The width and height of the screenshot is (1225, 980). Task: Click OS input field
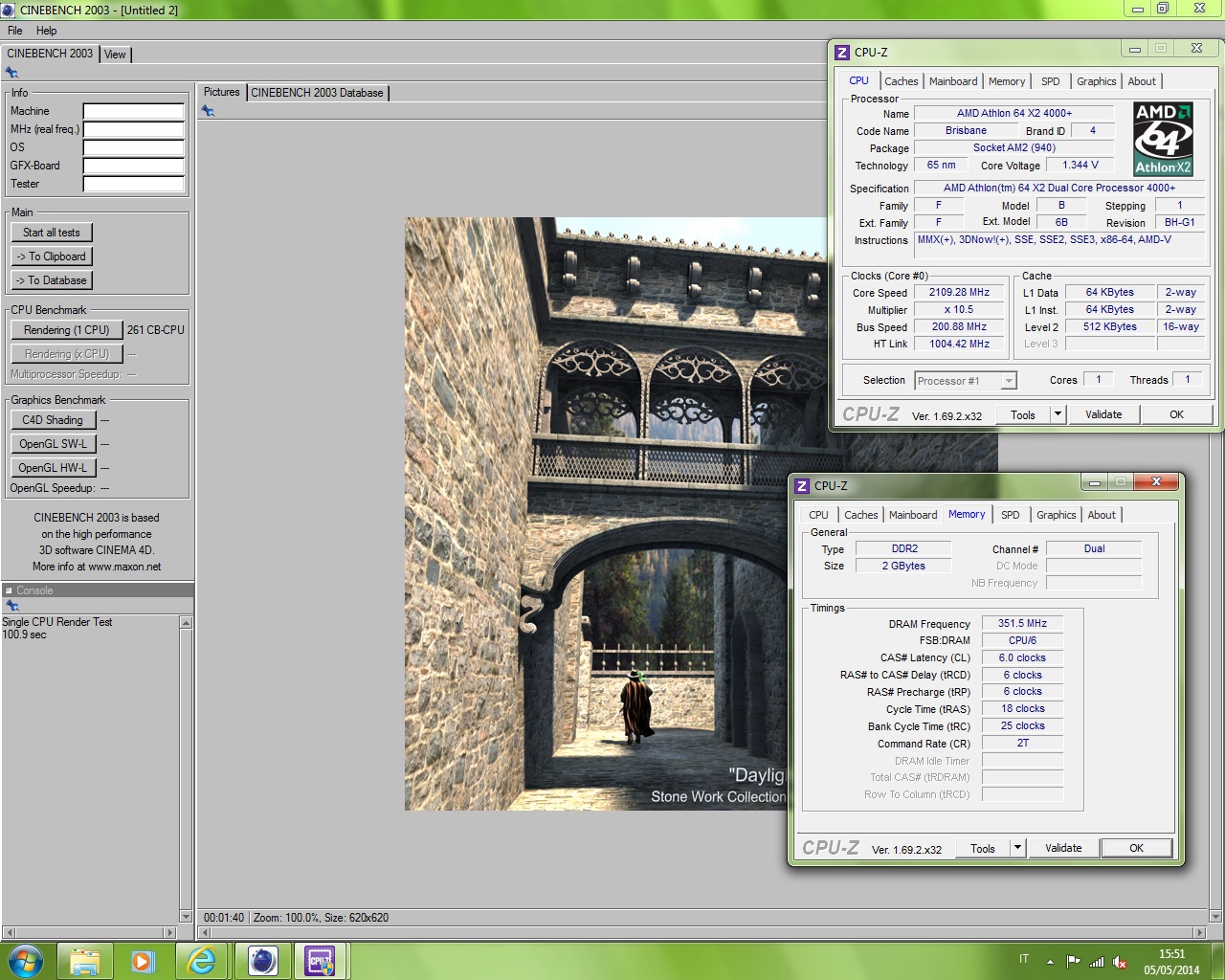click(x=133, y=147)
